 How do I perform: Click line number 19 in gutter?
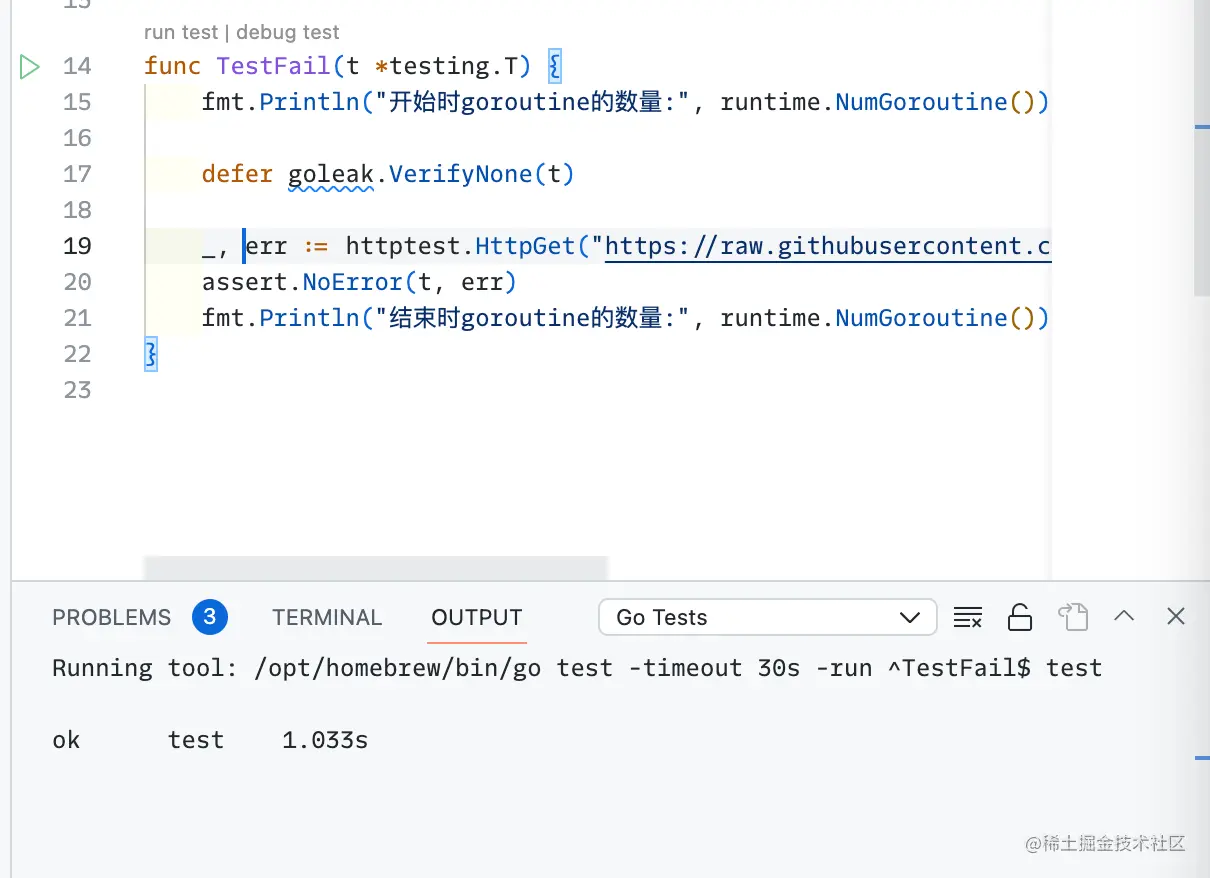pyautogui.click(x=77, y=246)
